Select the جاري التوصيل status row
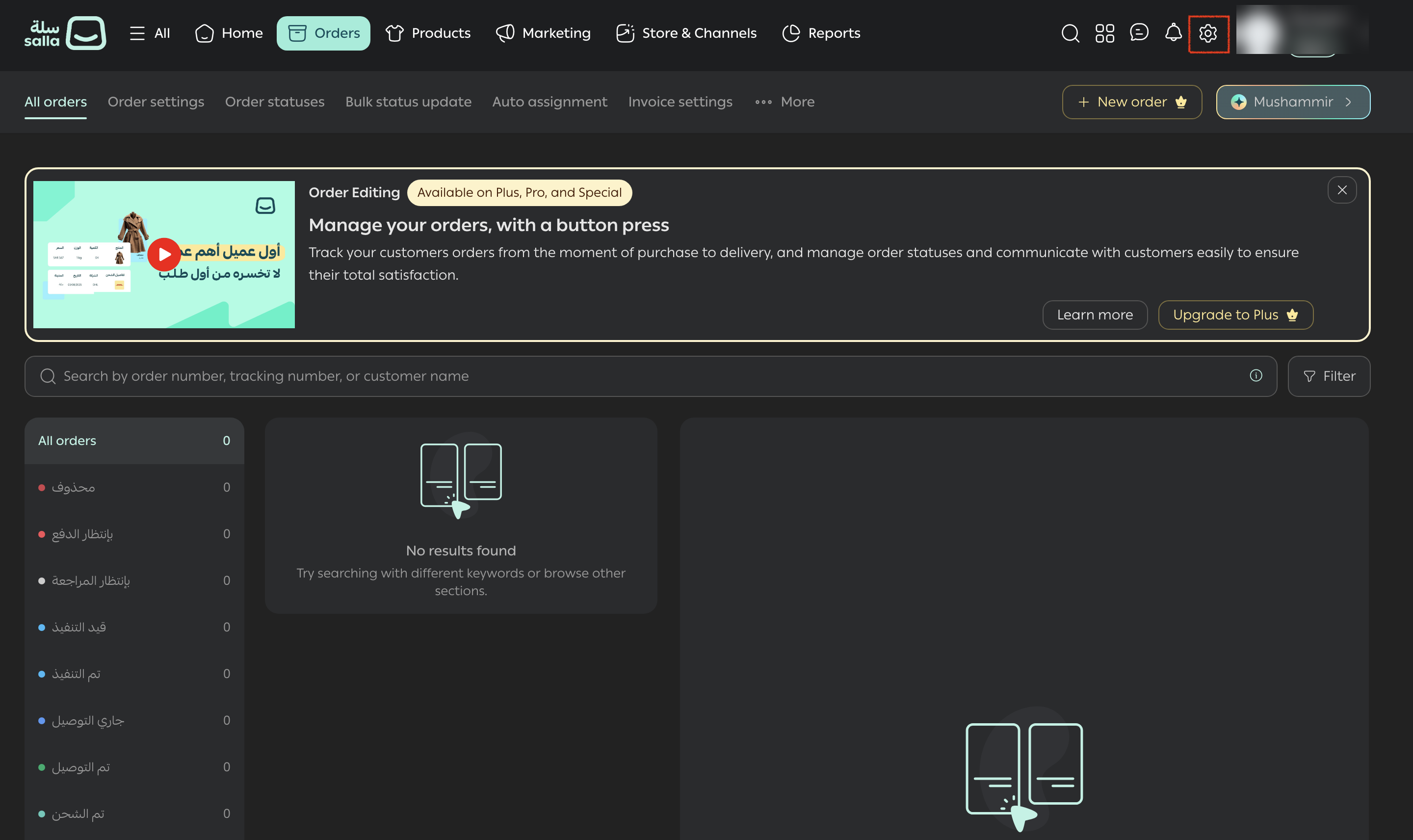This screenshot has width=1413, height=840. coord(134,721)
